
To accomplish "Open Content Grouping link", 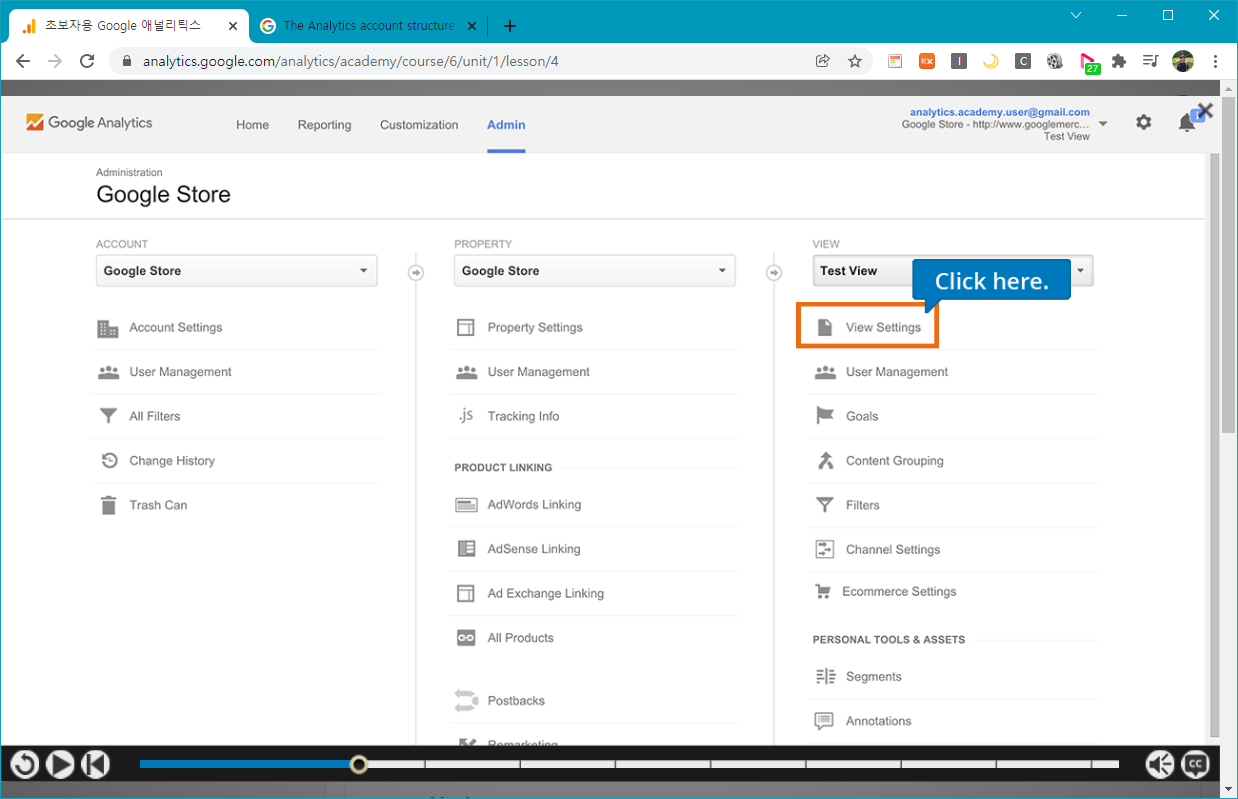I will 895,461.
